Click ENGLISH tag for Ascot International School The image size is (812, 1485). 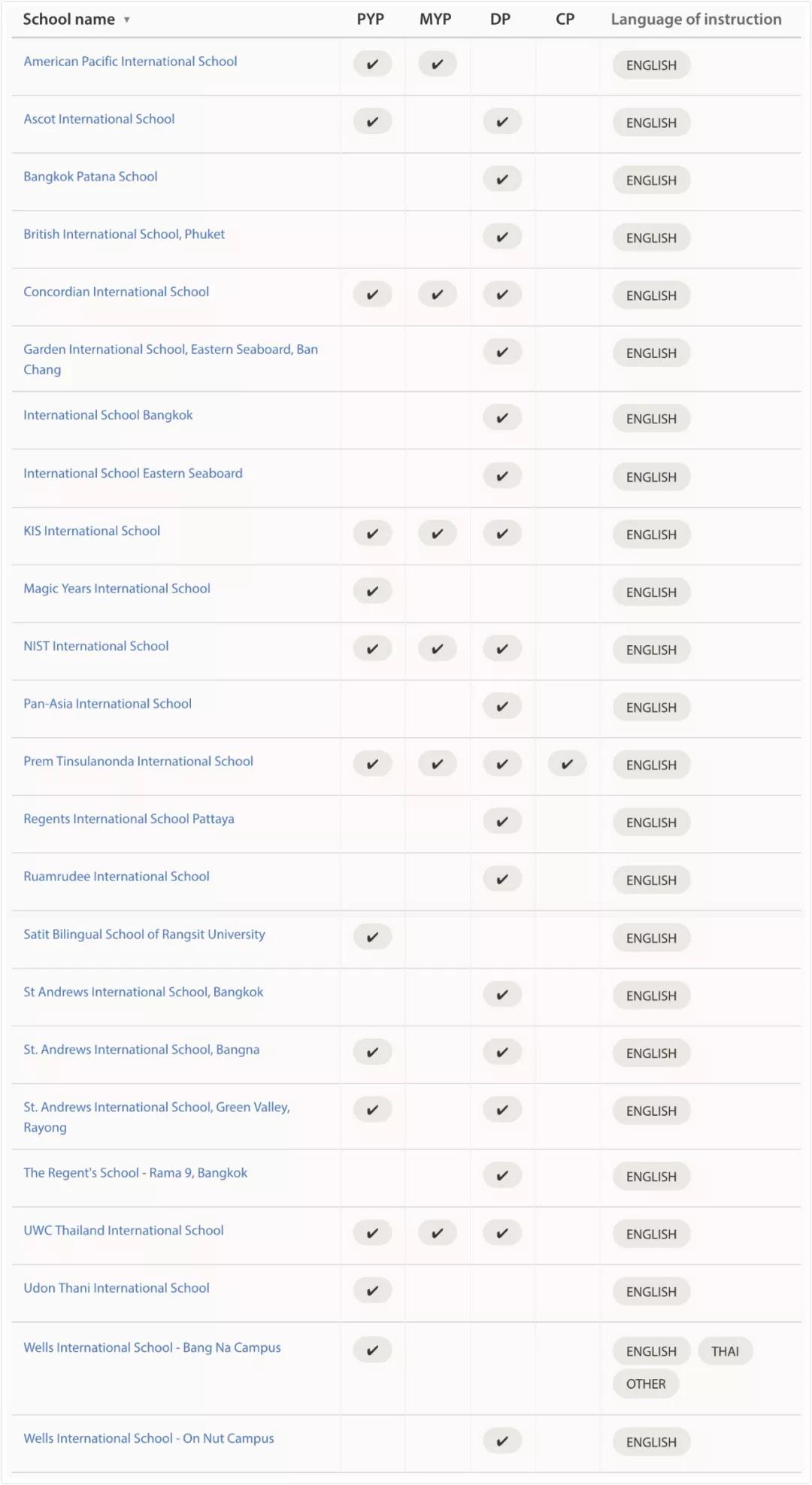click(651, 123)
